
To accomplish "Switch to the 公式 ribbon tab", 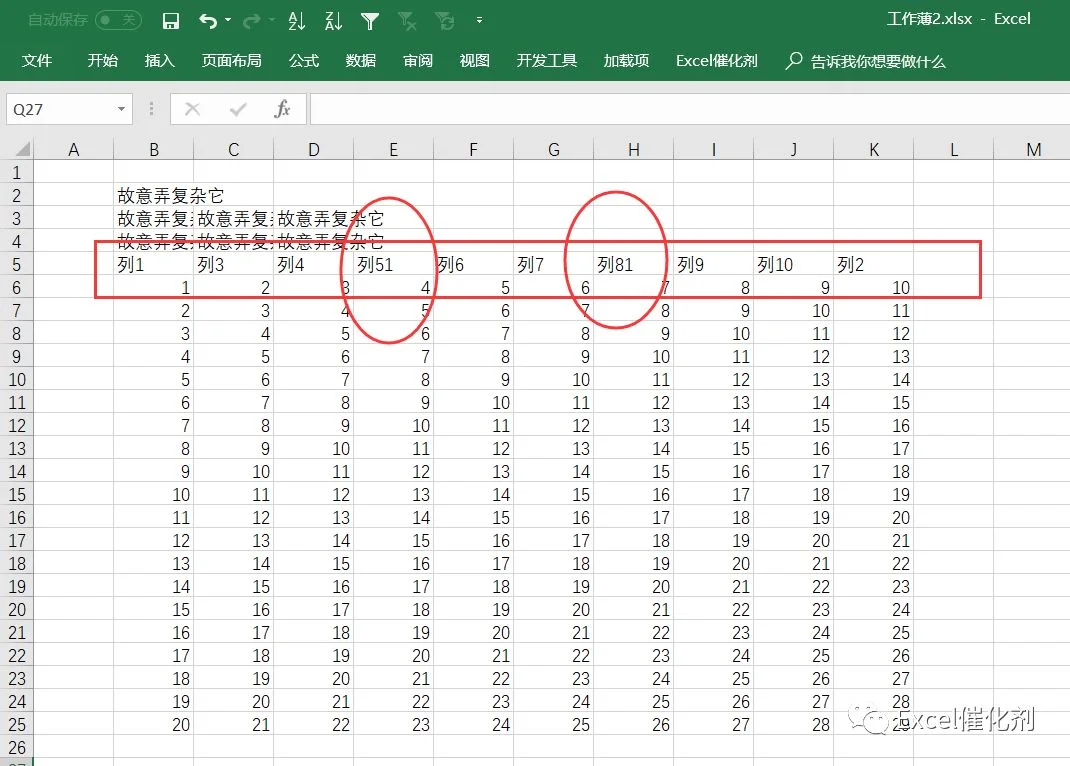I will pos(304,61).
